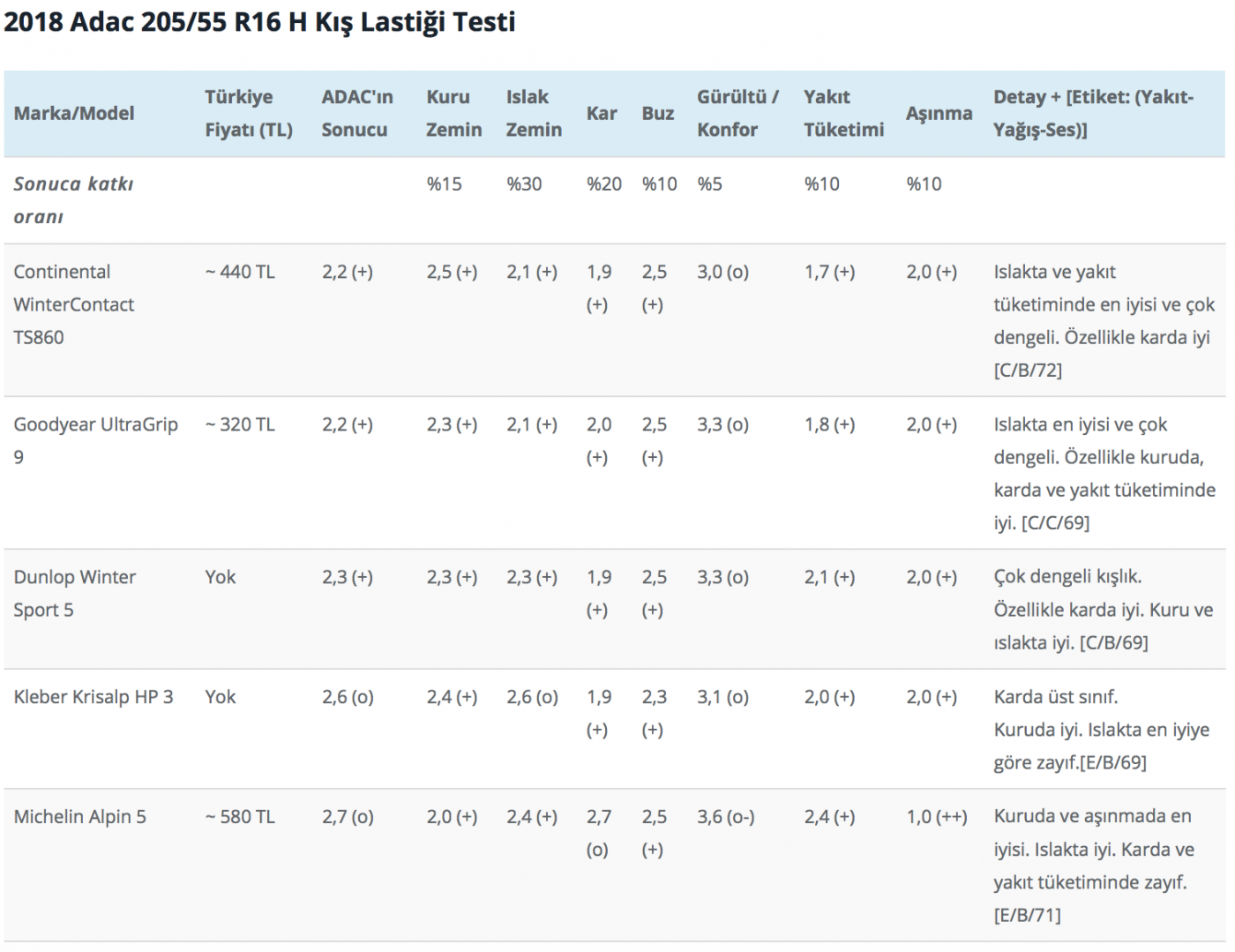Click Dunlop's 'Yok' price cell
This screenshot has height=952, width=1235.
tap(221, 577)
